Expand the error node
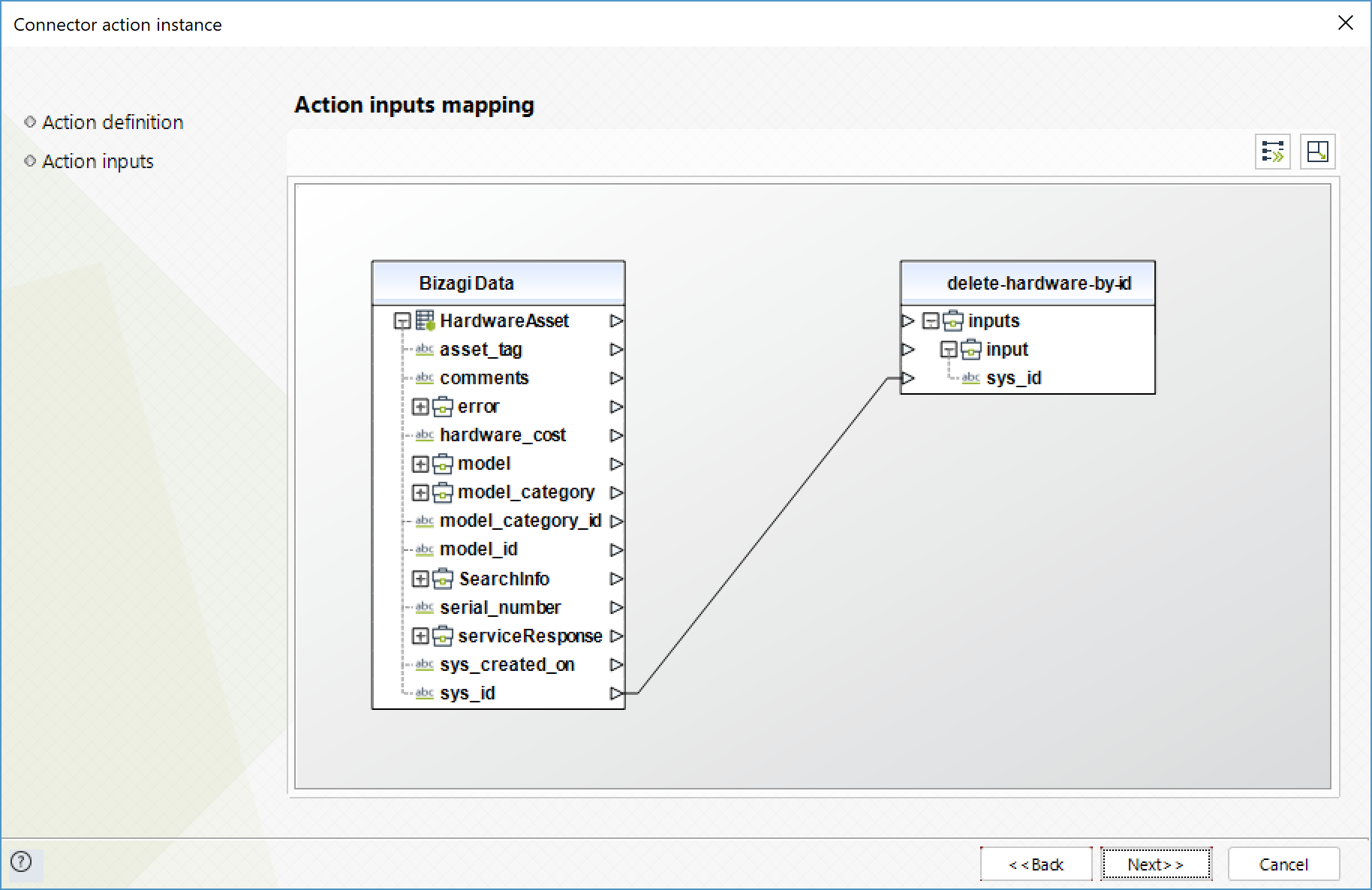 420,407
